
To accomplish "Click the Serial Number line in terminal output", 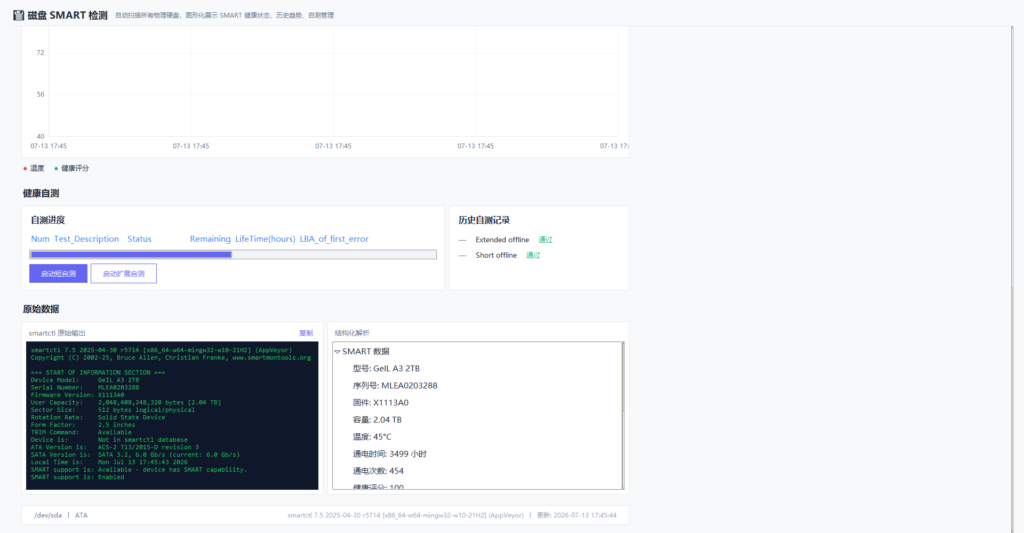I will 85,387.
